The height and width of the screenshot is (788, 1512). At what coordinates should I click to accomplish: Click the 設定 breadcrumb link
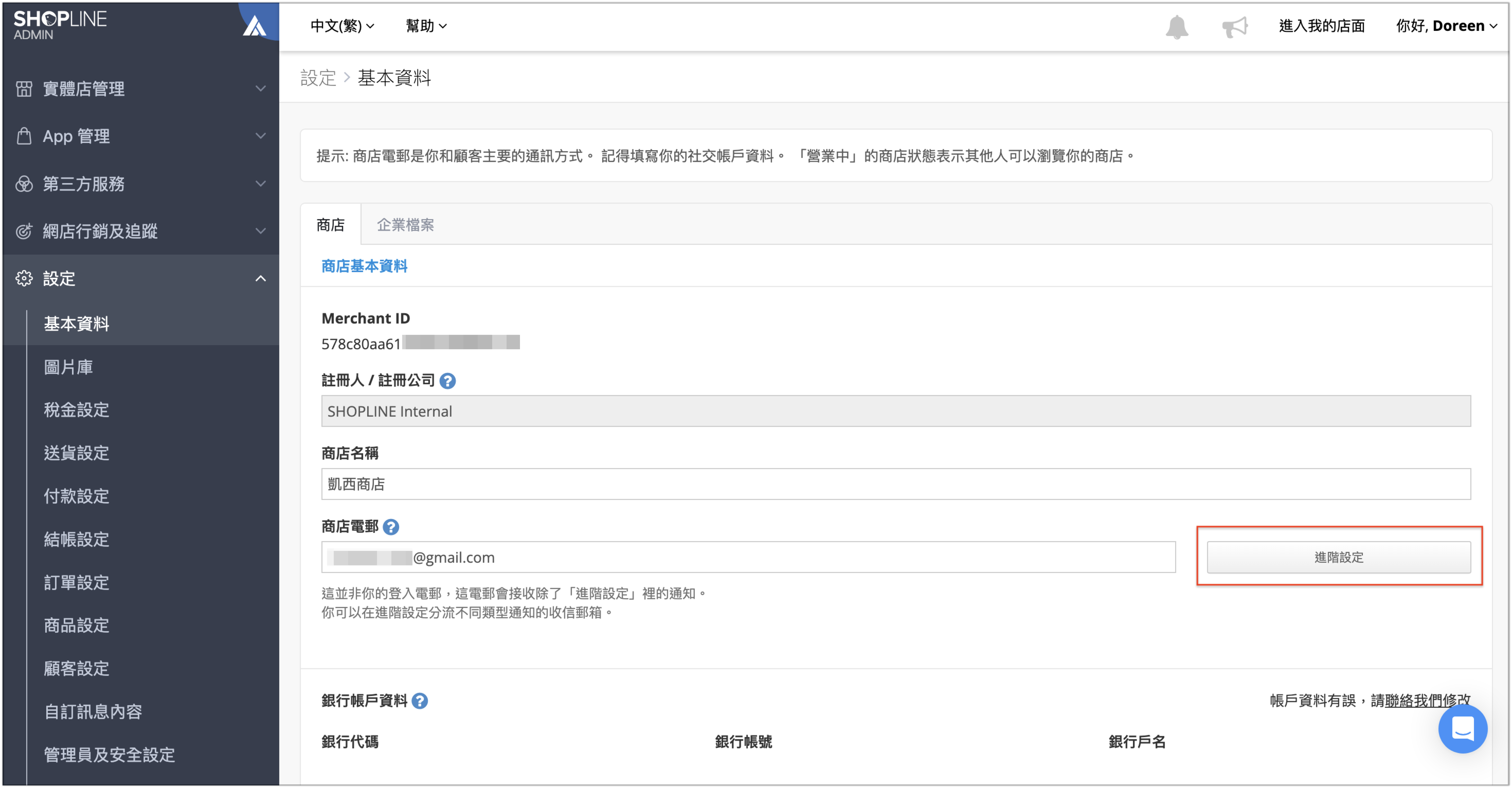pyautogui.click(x=318, y=77)
